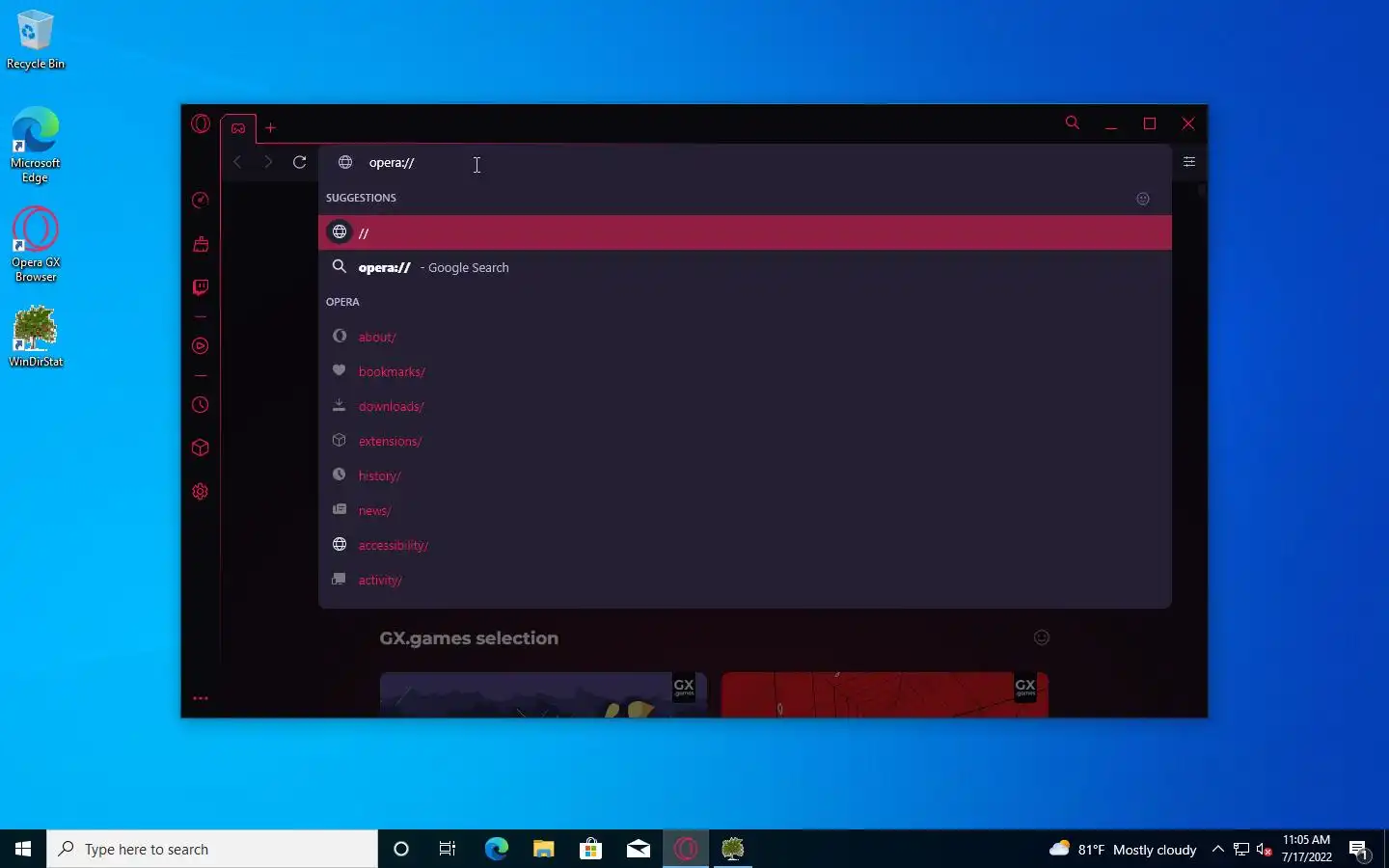Image resolution: width=1389 pixels, height=868 pixels.
Task: Select the Microsoft Edge desktop shortcut
Action: (36, 145)
